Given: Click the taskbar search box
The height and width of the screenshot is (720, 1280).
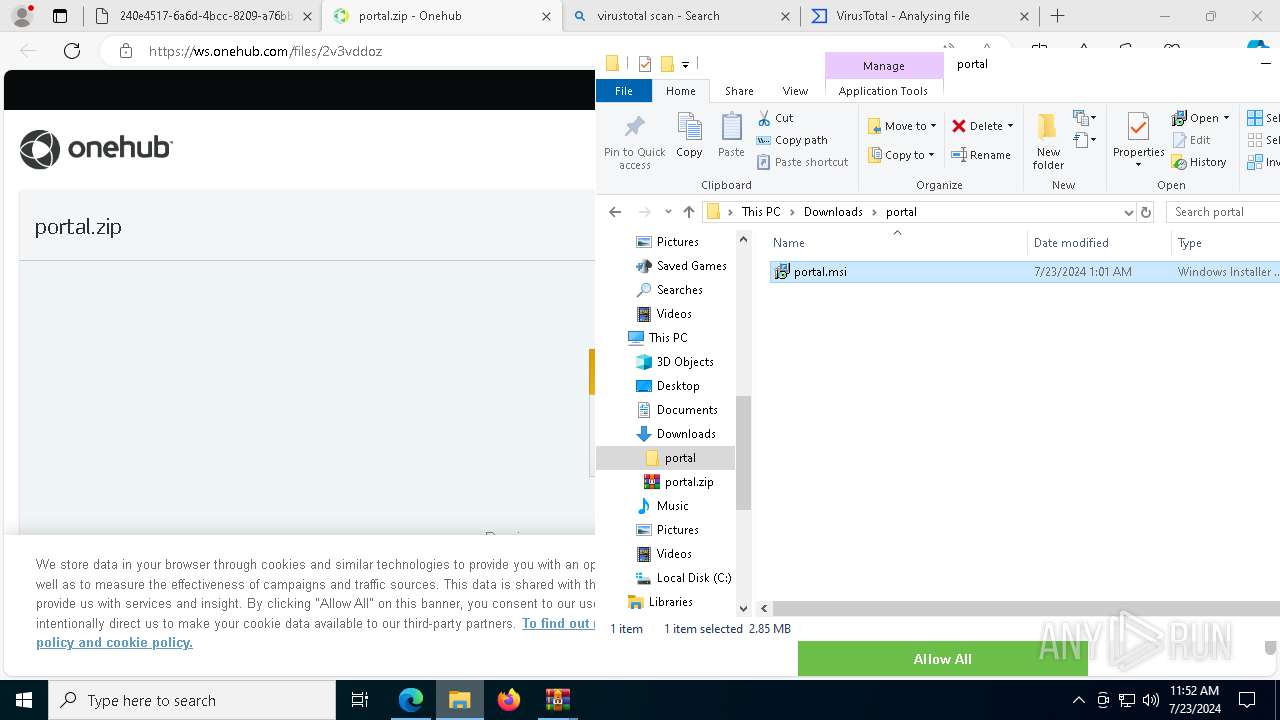Looking at the screenshot, I should 192,700.
